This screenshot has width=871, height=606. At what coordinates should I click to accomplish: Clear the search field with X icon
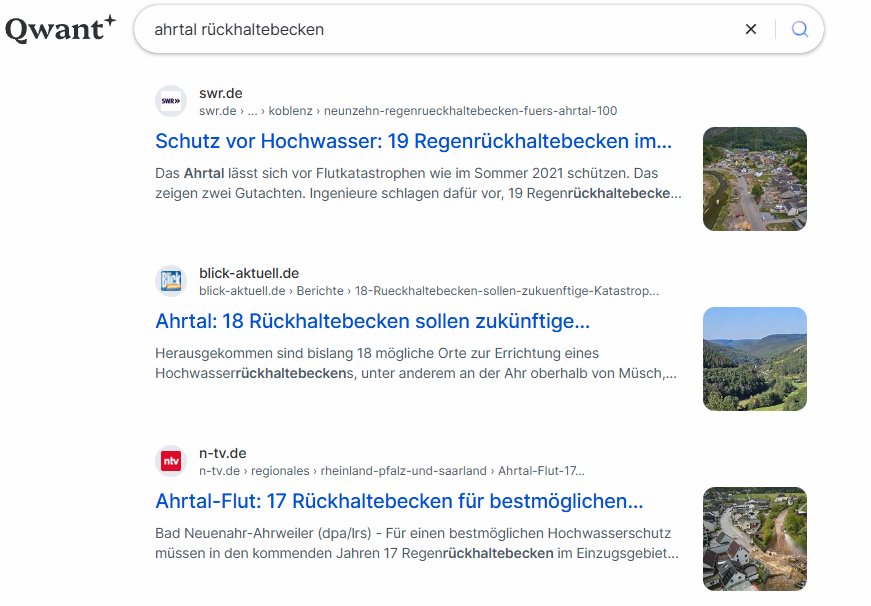pos(751,29)
